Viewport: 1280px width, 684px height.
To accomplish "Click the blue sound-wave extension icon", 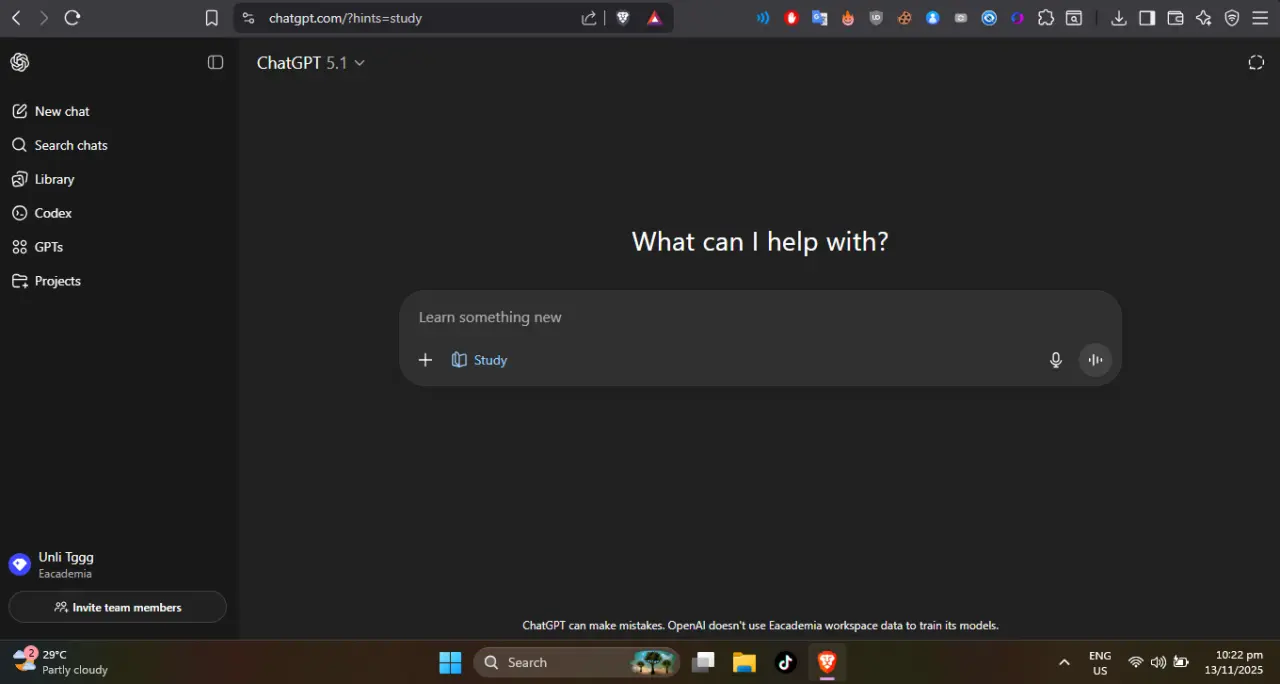I will tap(763, 18).
